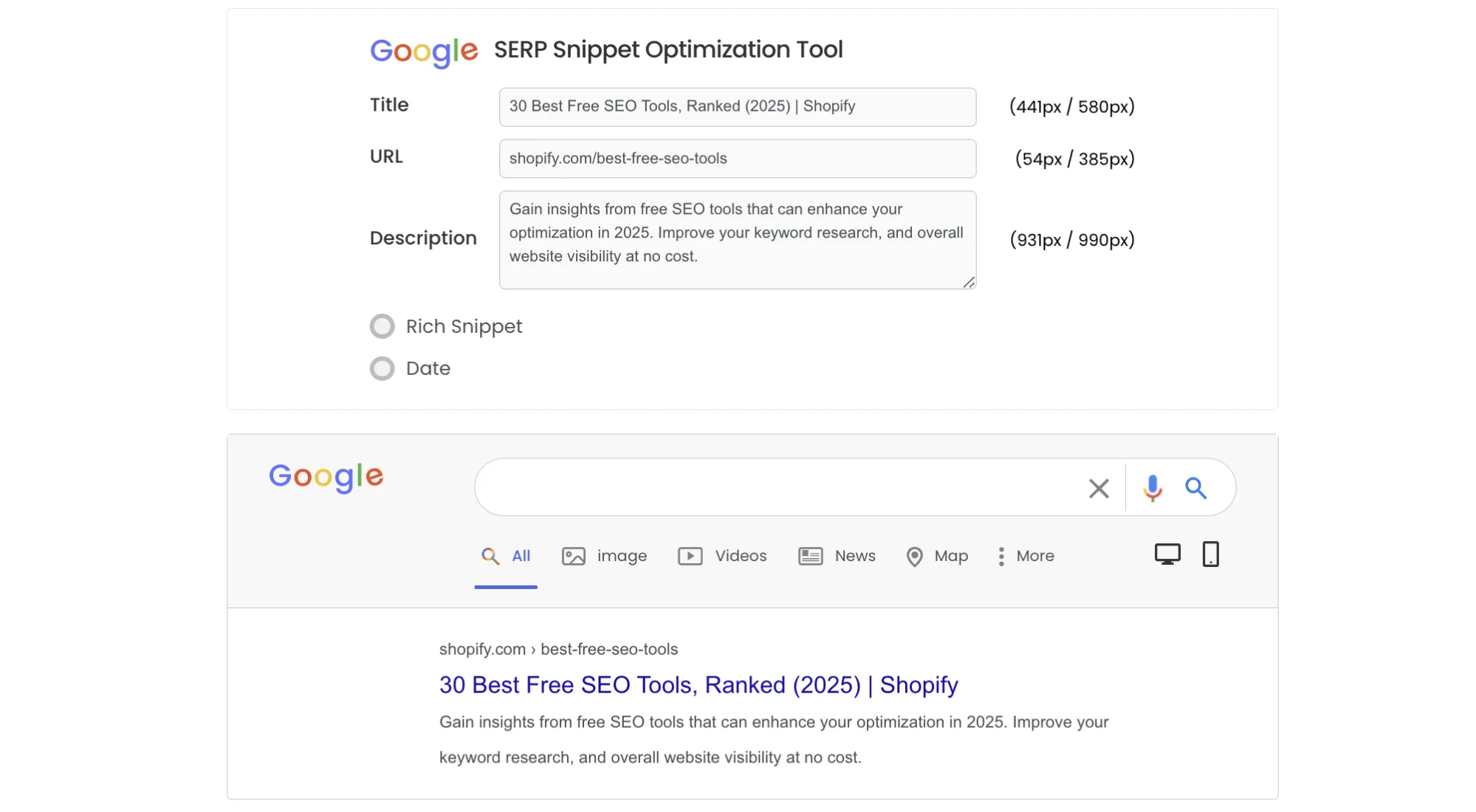Switch preview to mobile view icon
This screenshot has height=812, width=1476.
click(1211, 554)
